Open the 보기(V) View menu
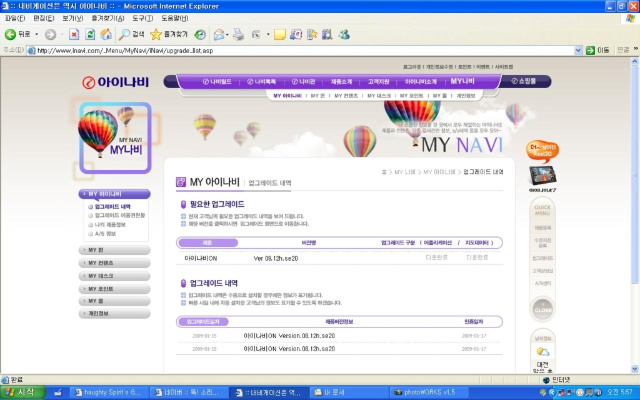 click(73, 18)
